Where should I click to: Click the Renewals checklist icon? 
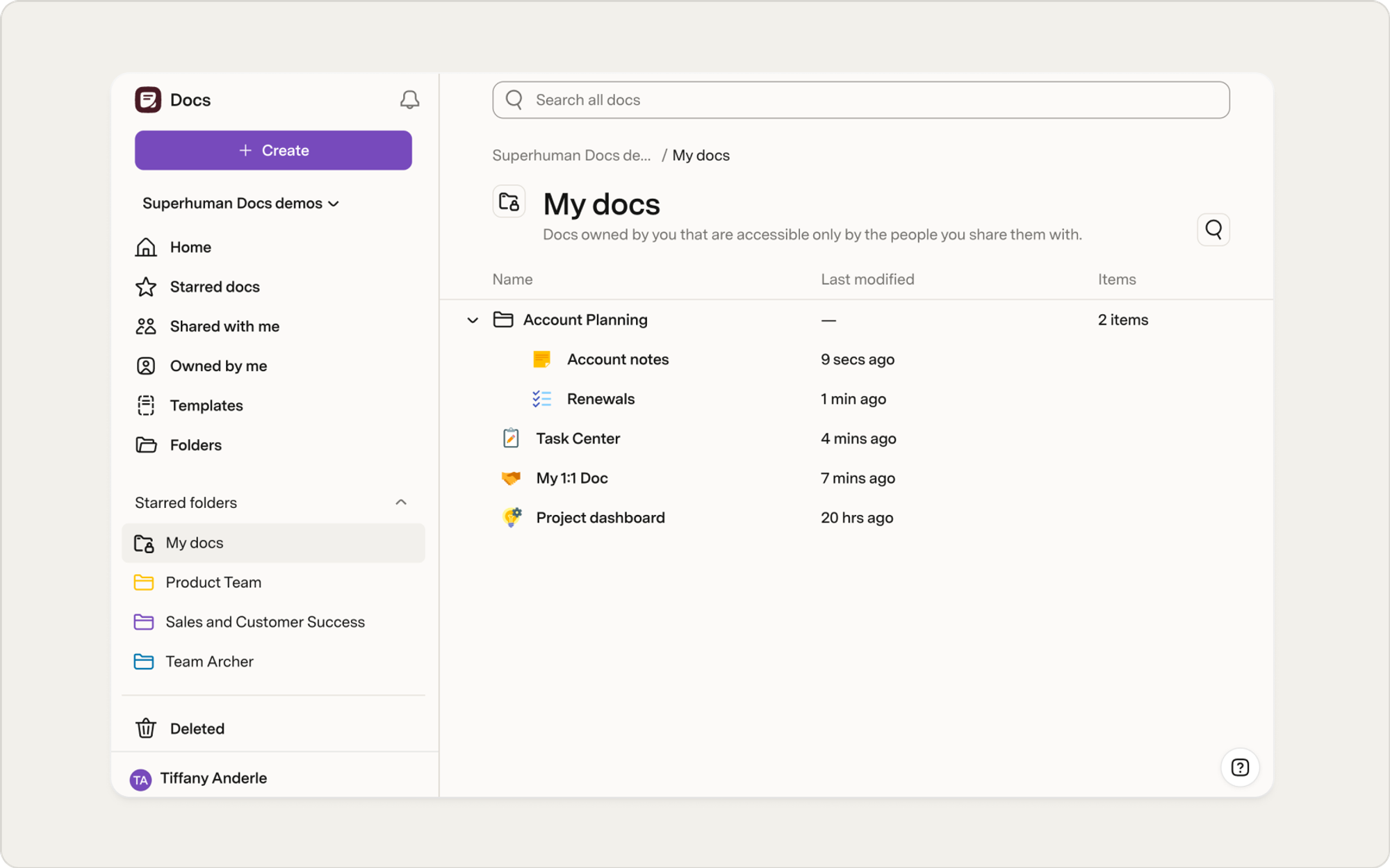(542, 399)
